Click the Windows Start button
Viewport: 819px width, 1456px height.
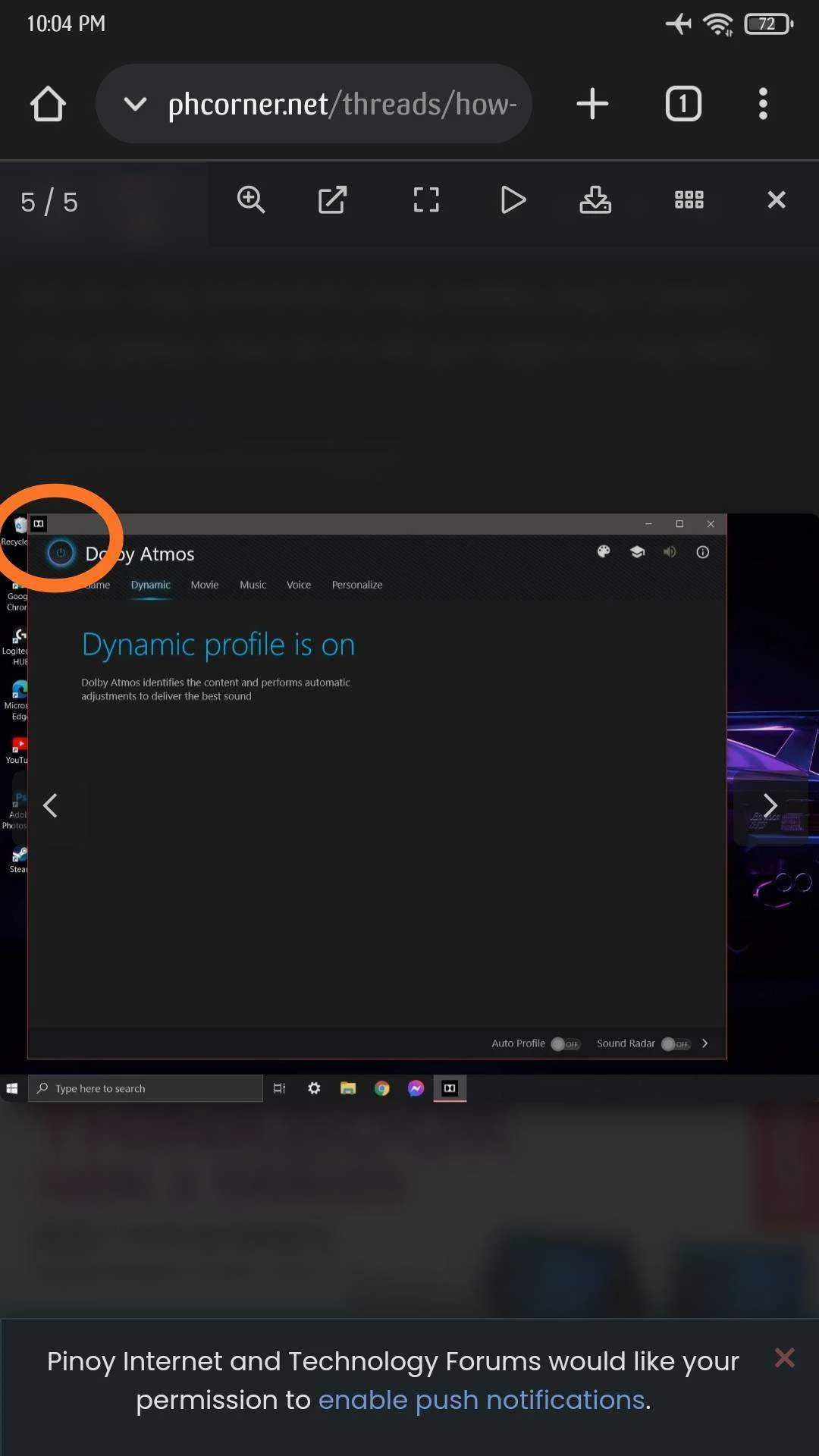pyautogui.click(x=12, y=1088)
